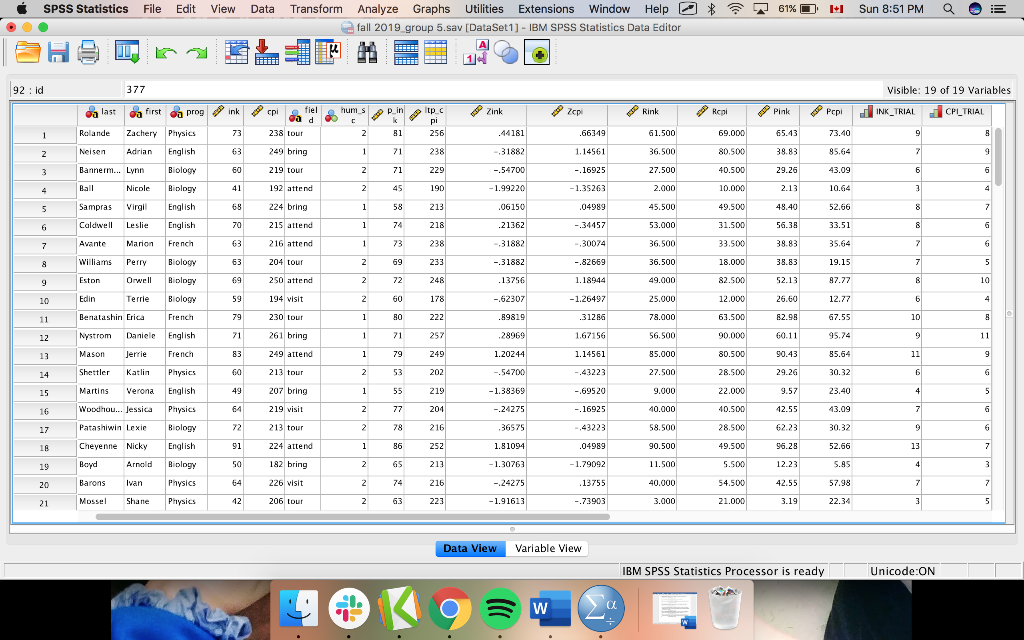1024x640 pixels.
Task: Open Use Variable Sets circles icon
Action: [x=505, y=52]
